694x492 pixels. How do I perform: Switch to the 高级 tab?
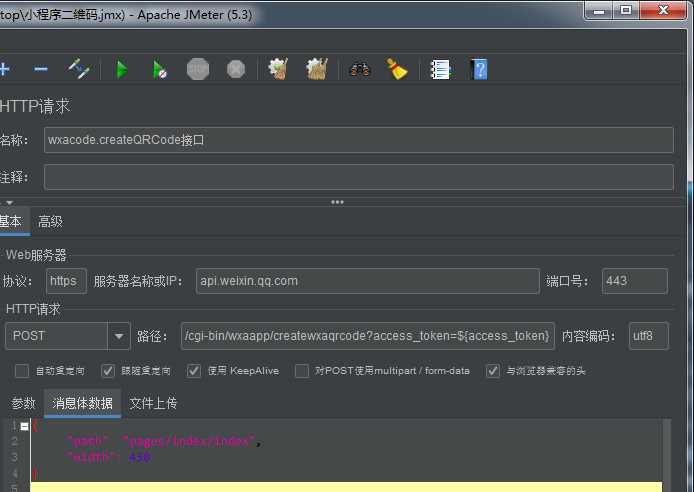tap(50, 221)
